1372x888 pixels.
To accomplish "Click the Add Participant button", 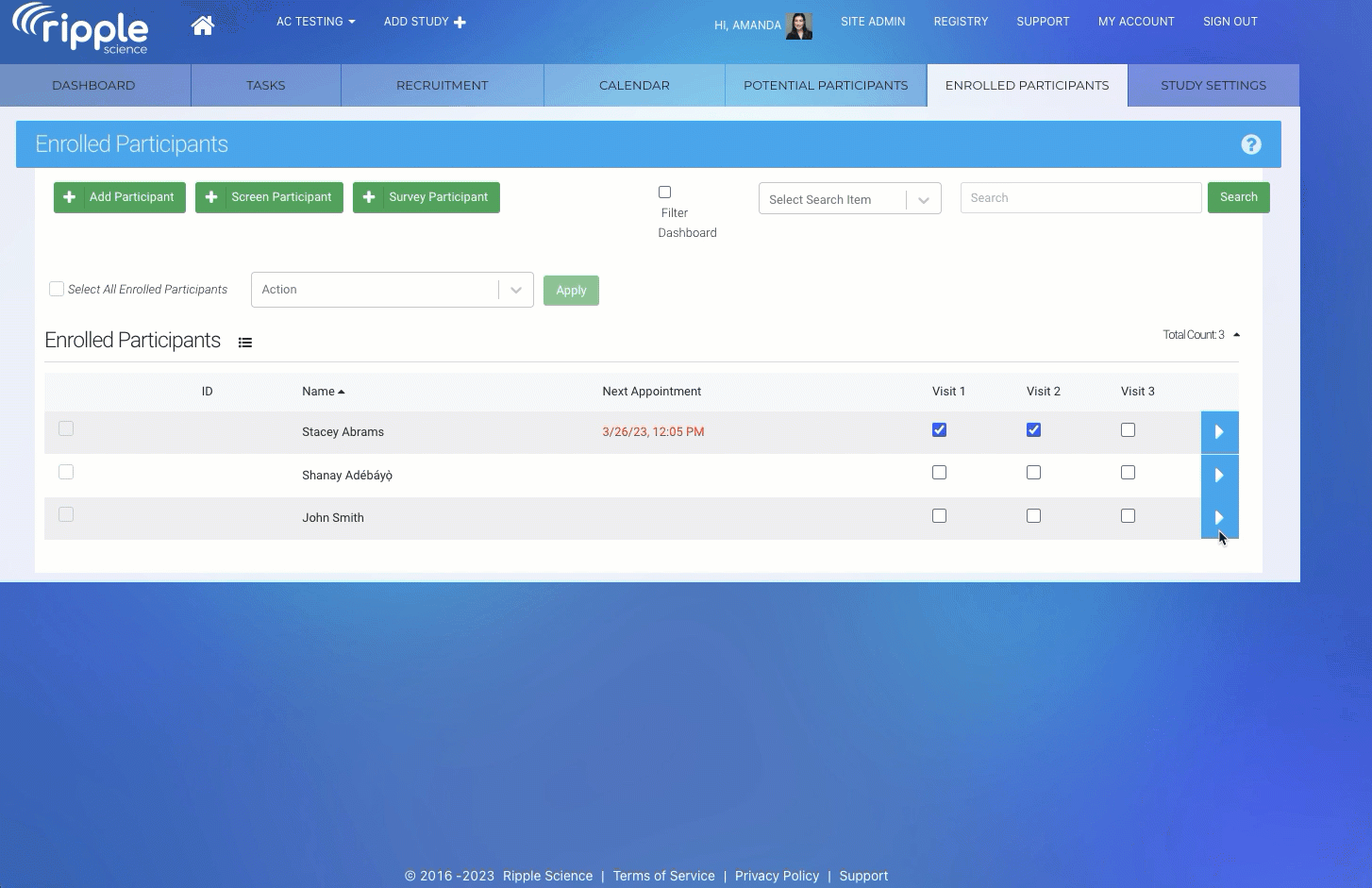I will coord(120,197).
